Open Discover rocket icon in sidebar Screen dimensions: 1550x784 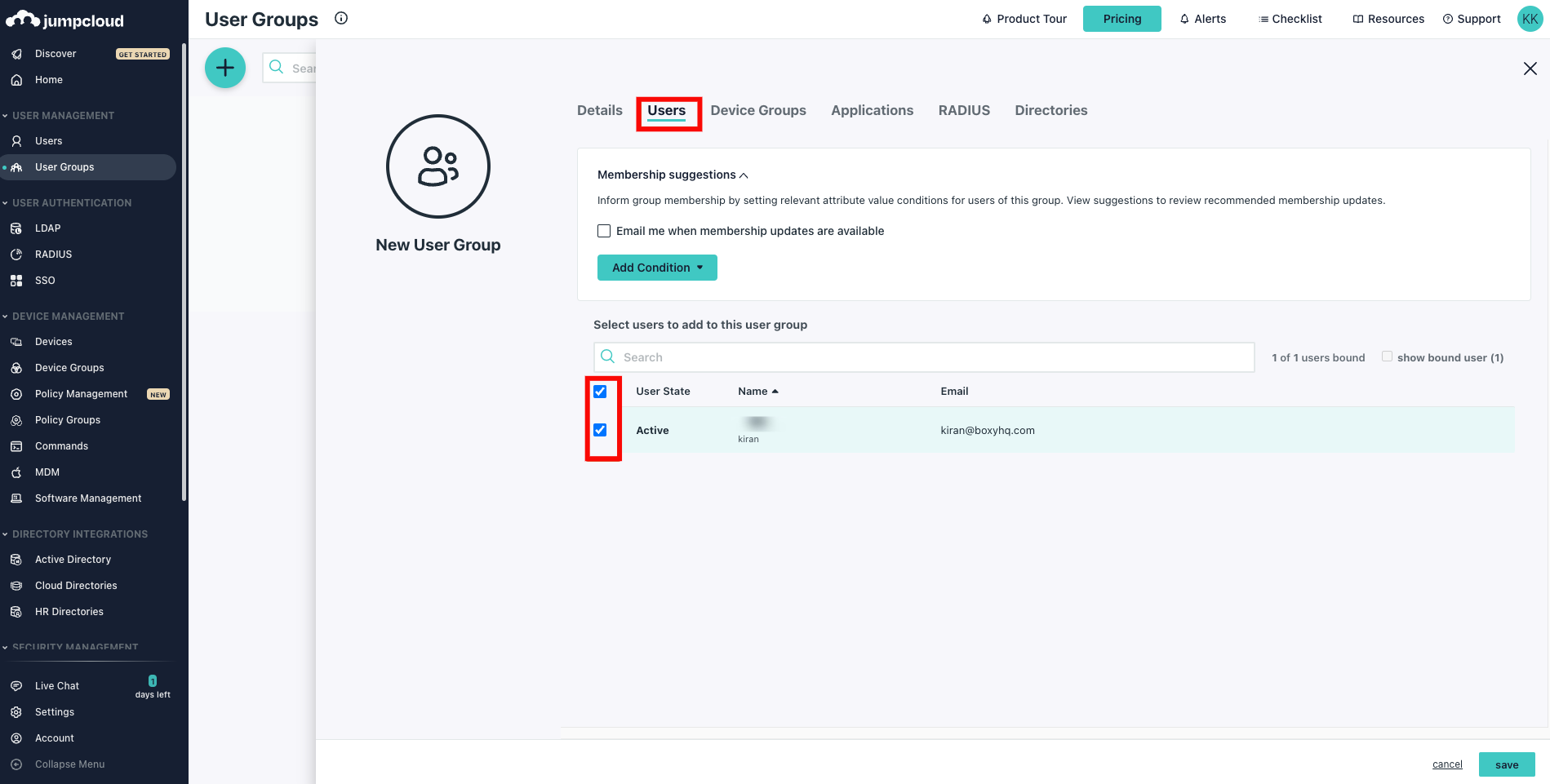pos(16,54)
